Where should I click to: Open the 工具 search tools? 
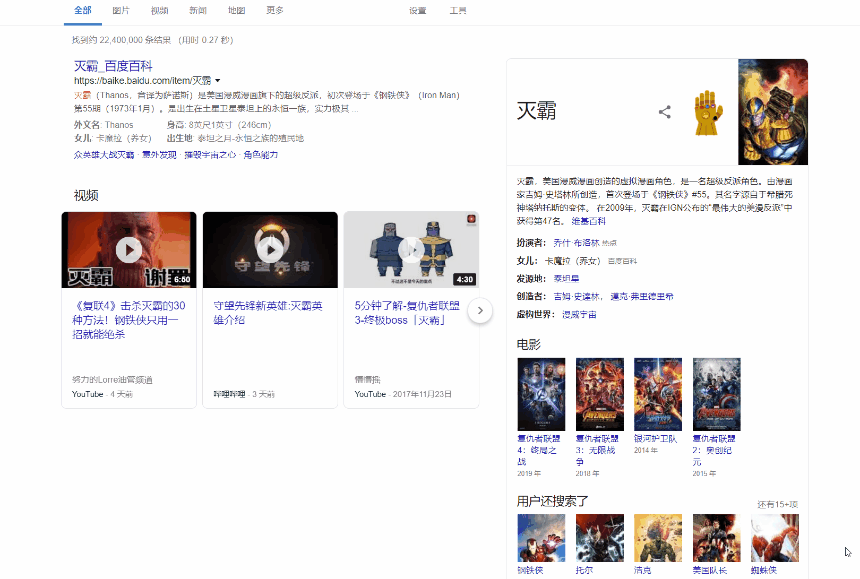tap(458, 10)
